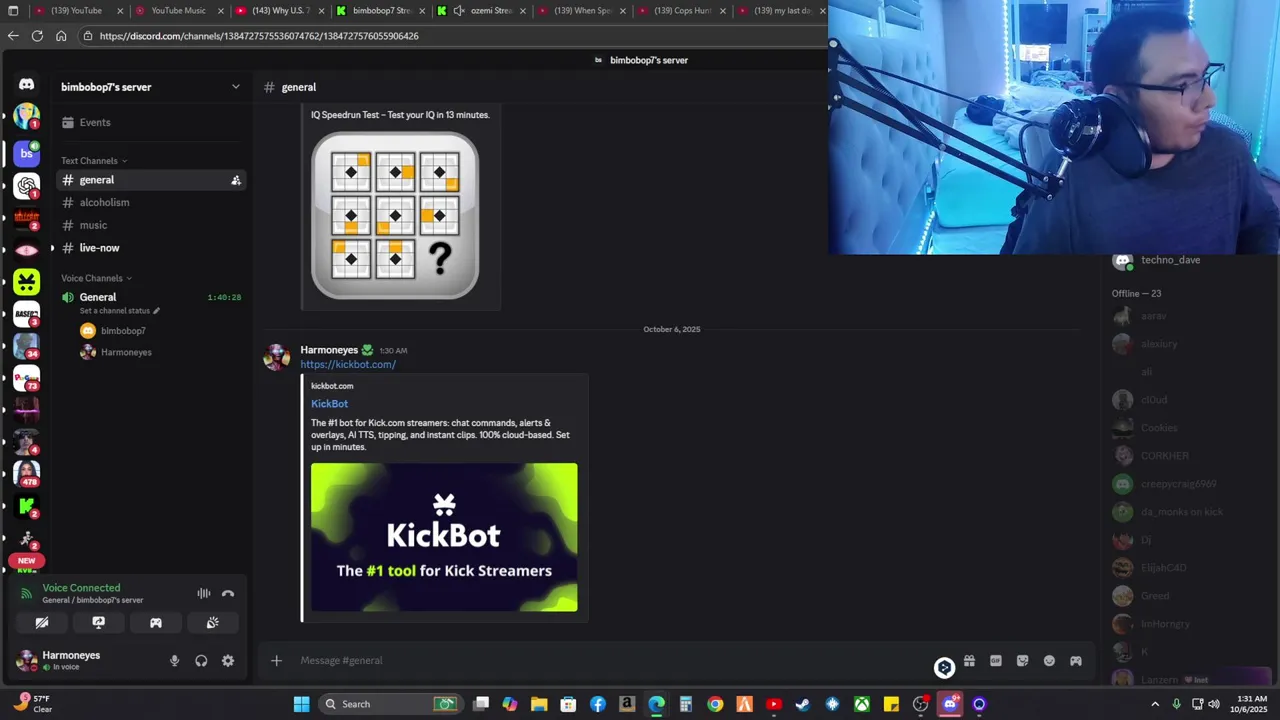
Task: Mute the microphone next to Harmoneyes
Action: (174, 660)
